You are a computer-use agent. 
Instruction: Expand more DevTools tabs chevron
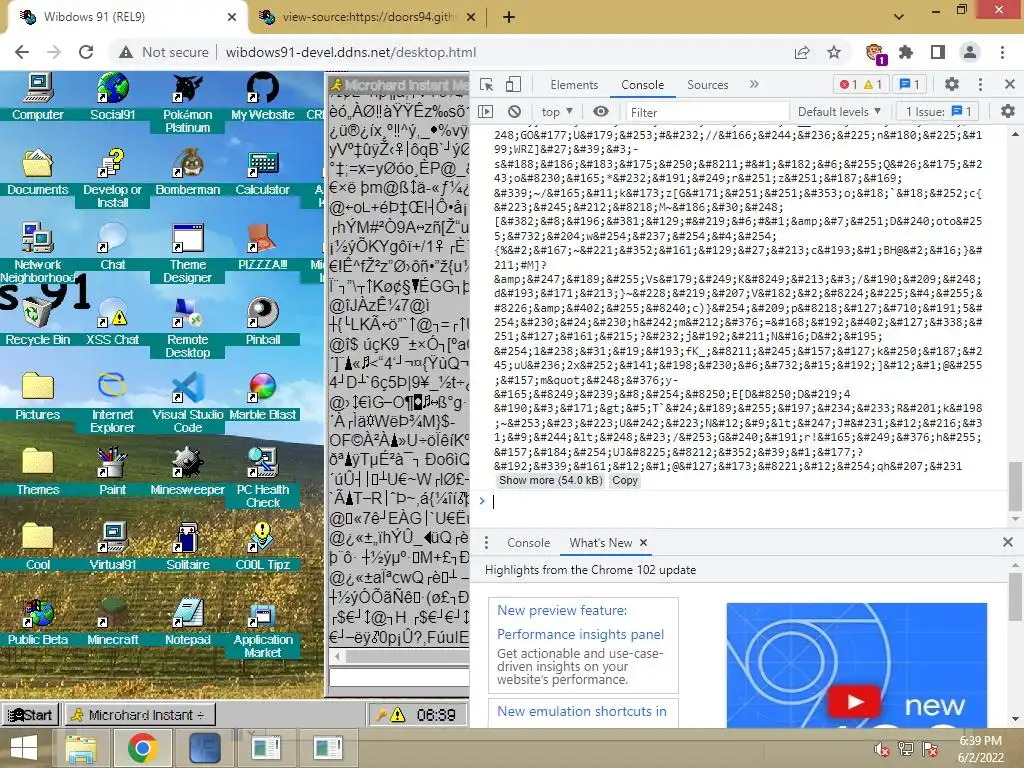(x=754, y=84)
